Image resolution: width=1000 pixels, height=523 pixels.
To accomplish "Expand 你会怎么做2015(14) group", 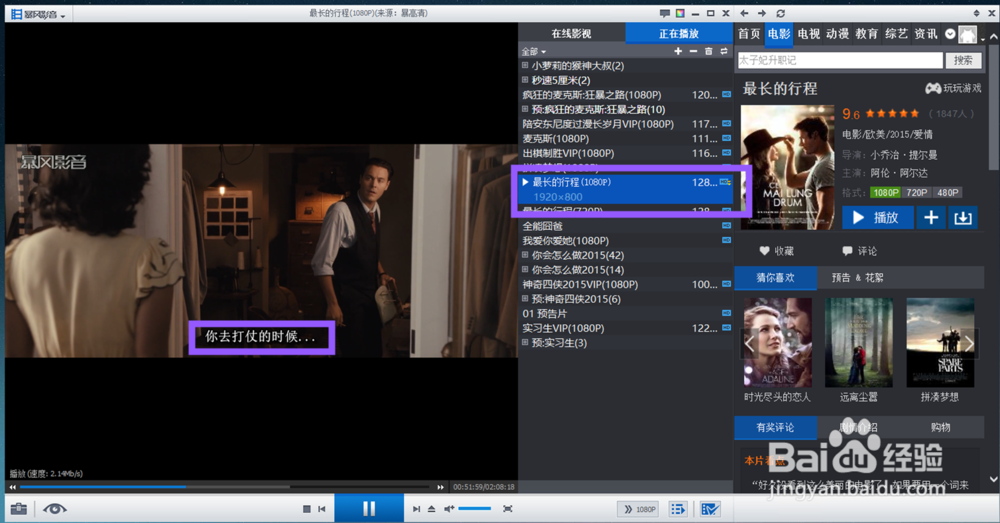I will pos(525,270).
